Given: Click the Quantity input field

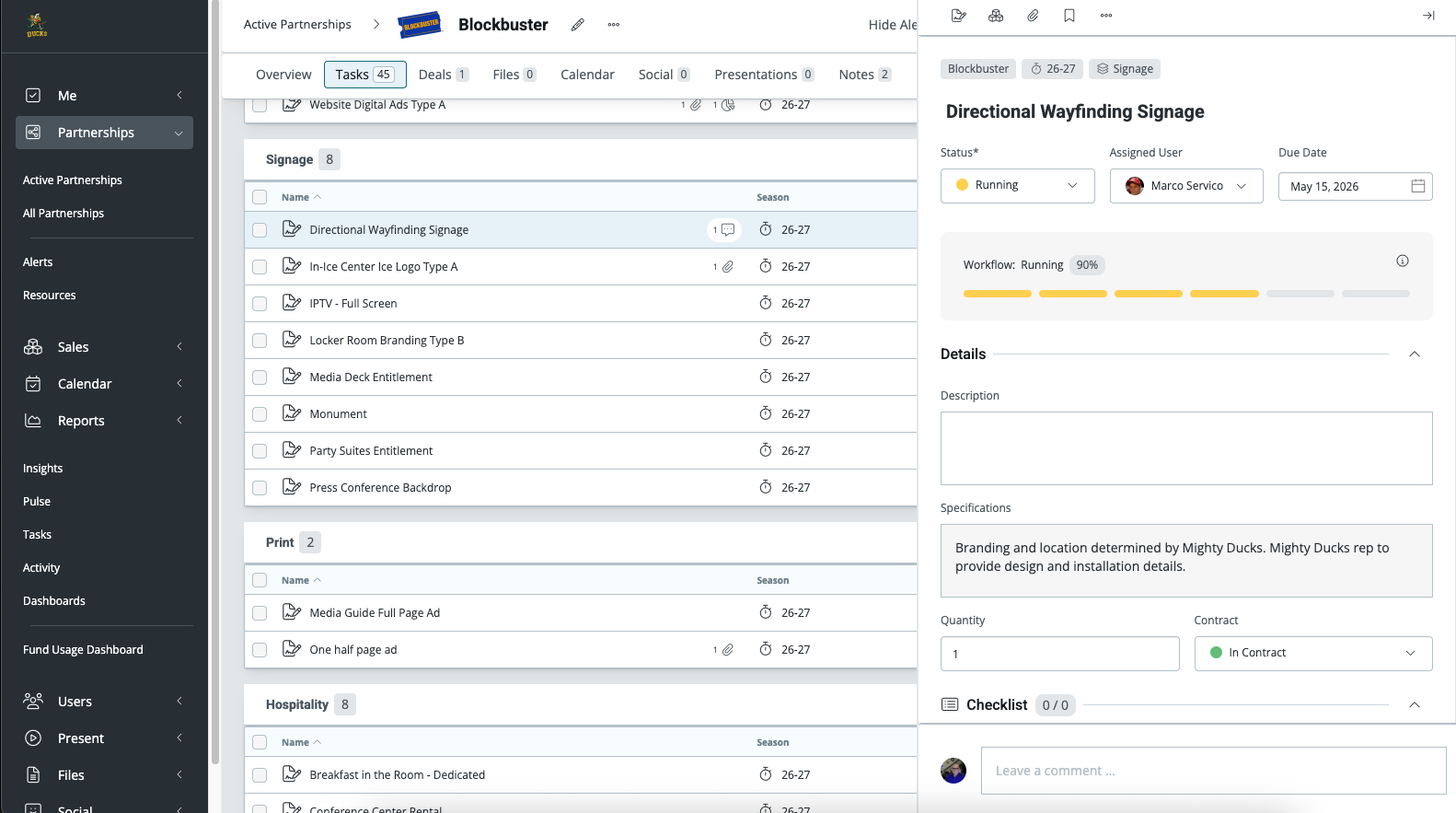Looking at the screenshot, I should click(1060, 654).
